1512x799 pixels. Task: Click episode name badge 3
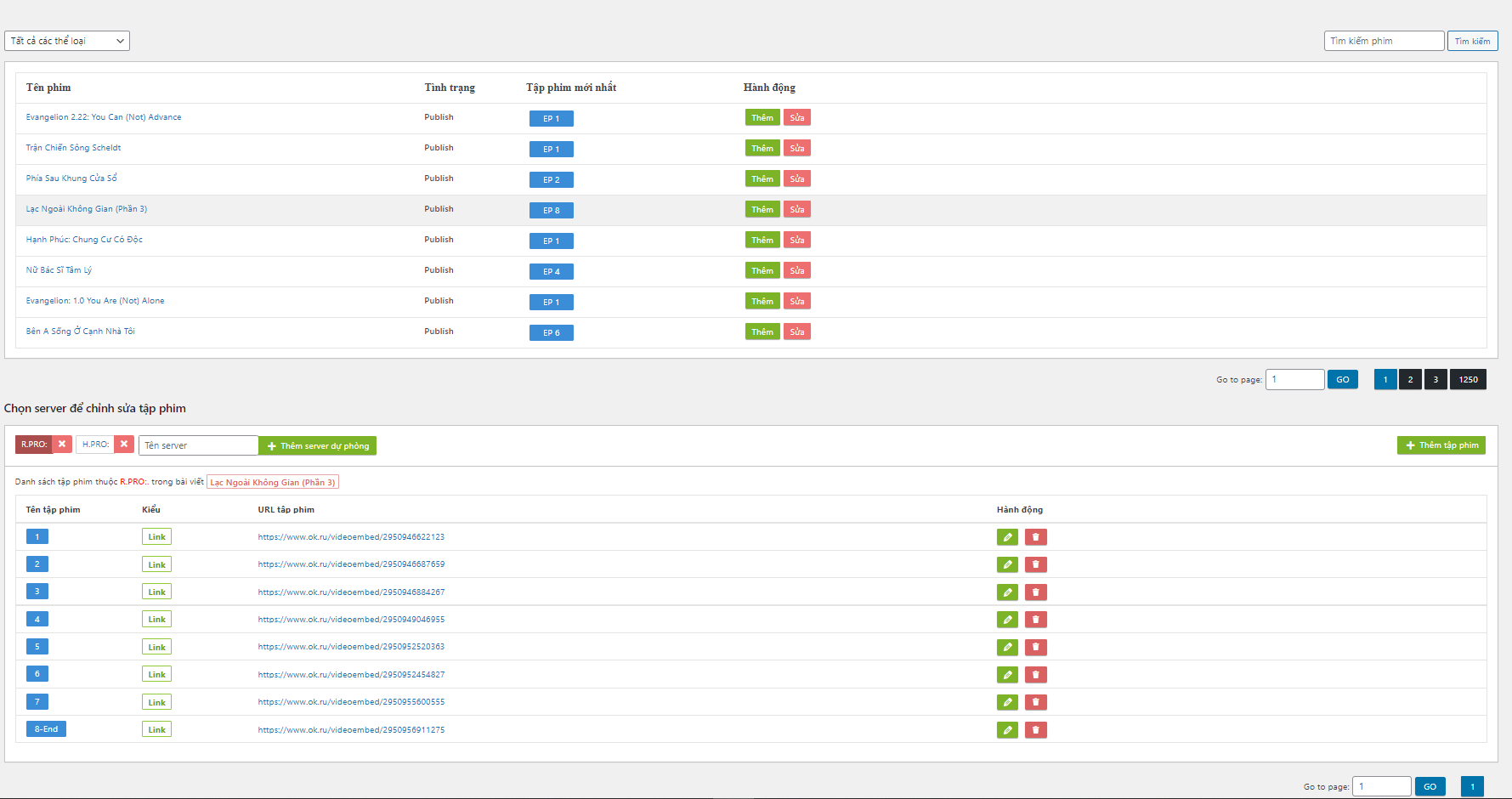[37, 592]
